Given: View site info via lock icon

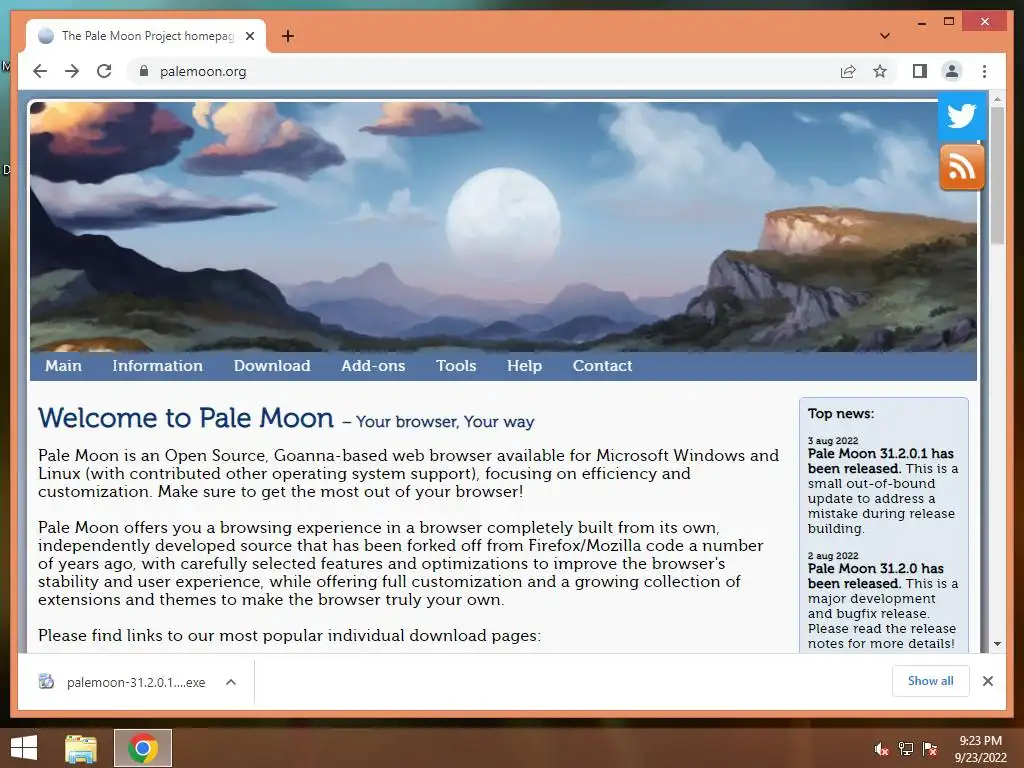Looking at the screenshot, I should 144,71.
